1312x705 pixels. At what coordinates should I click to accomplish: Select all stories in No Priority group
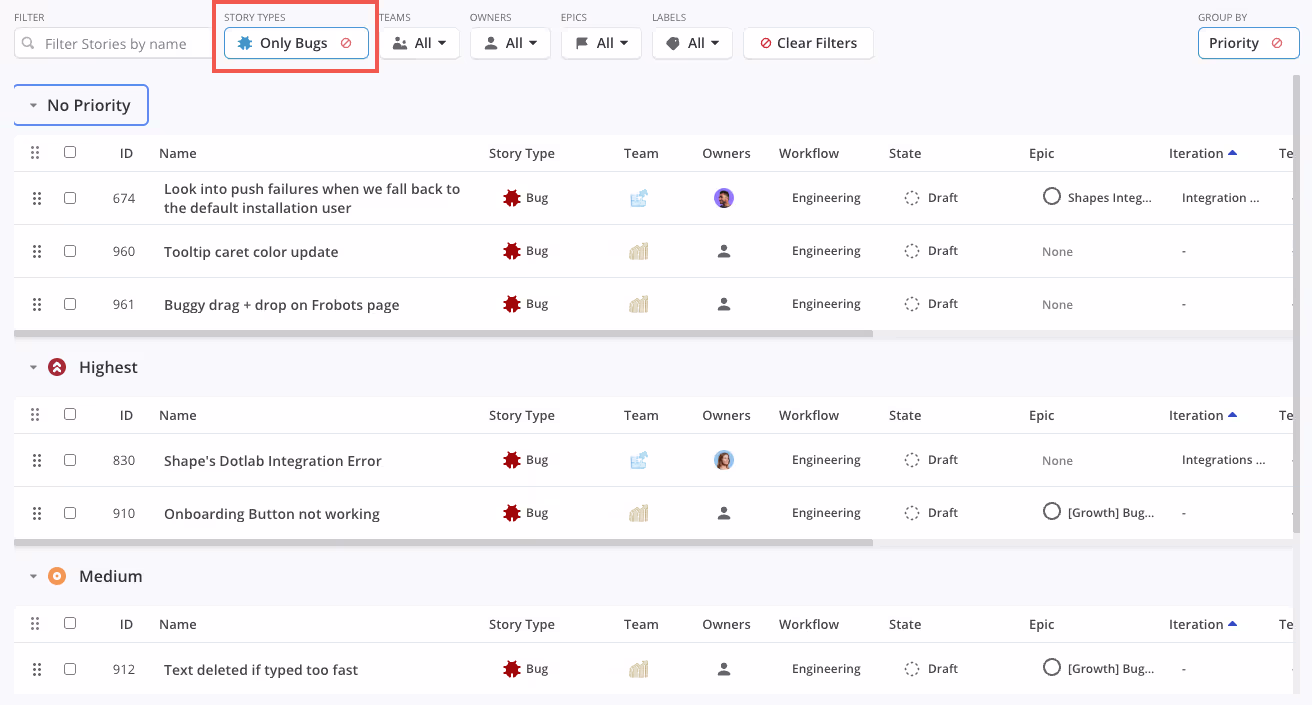click(70, 152)
